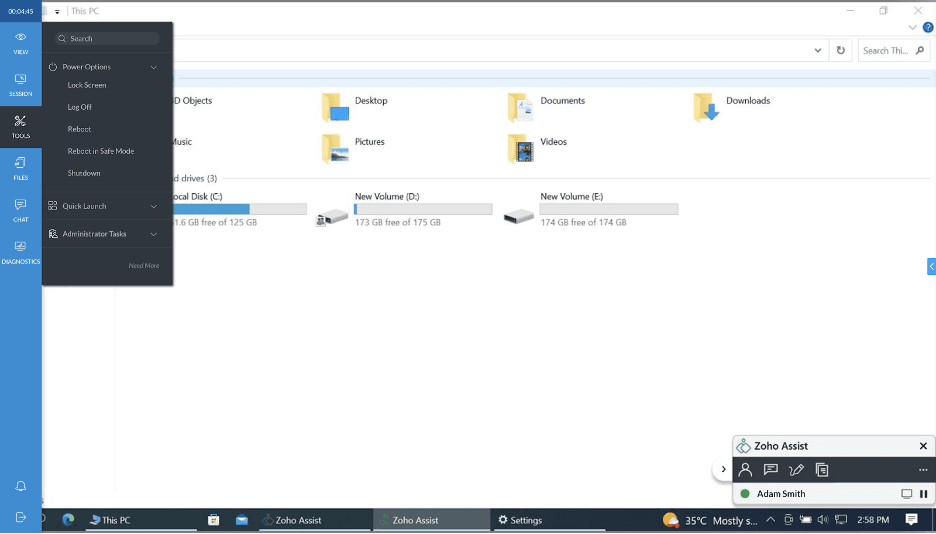Choose Shutdown power option
Image resolution: width=936 pixels, height=534 pixels.
tap(84, 173)
